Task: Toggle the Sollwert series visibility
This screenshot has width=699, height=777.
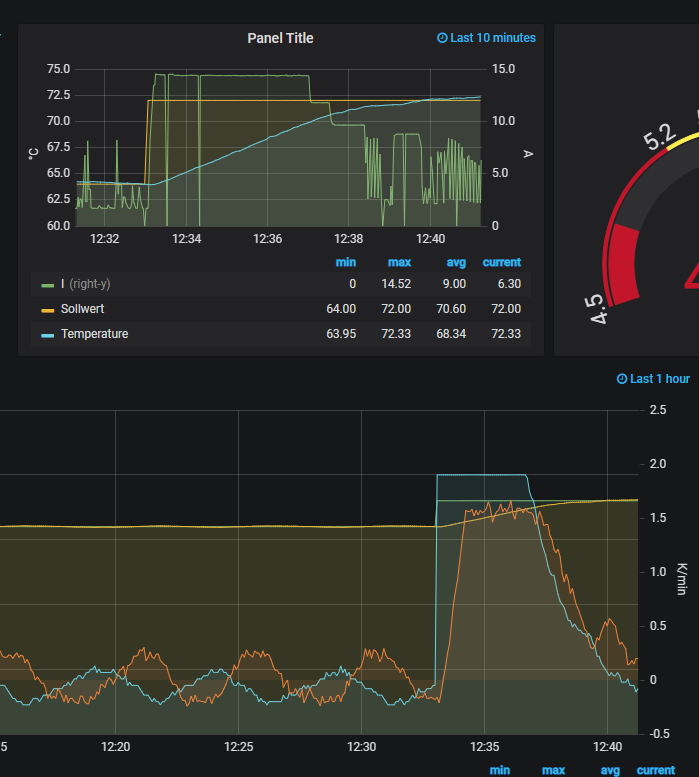Action: (x=82, y=309)
